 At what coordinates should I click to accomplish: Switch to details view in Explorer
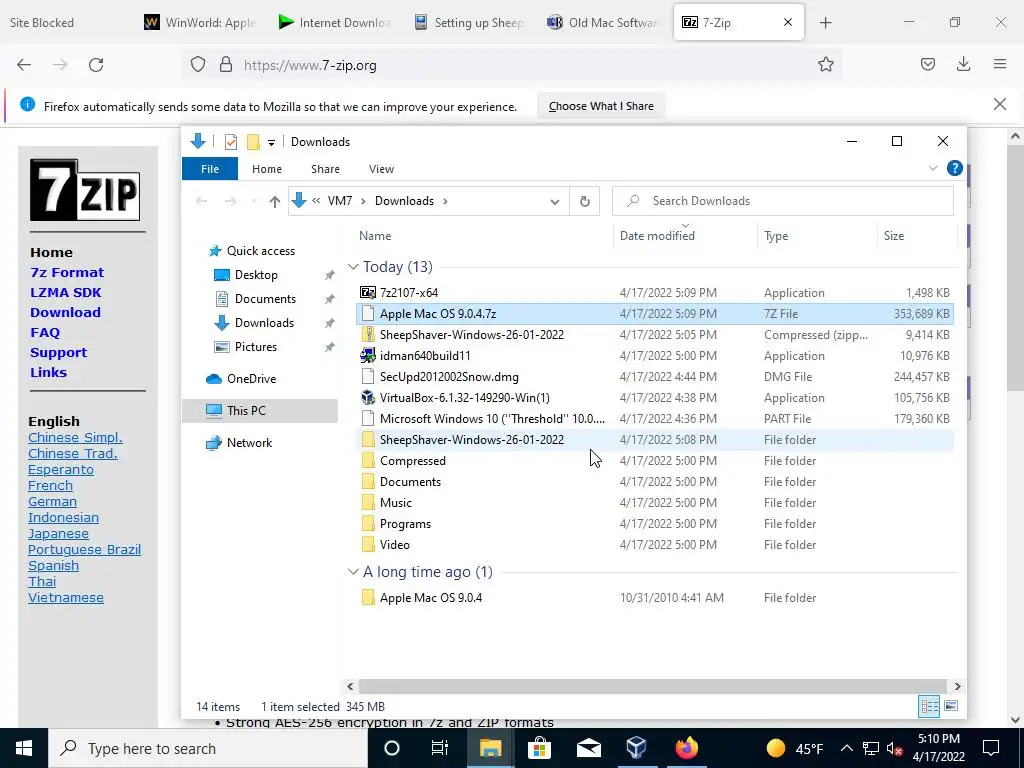(929, 706)
